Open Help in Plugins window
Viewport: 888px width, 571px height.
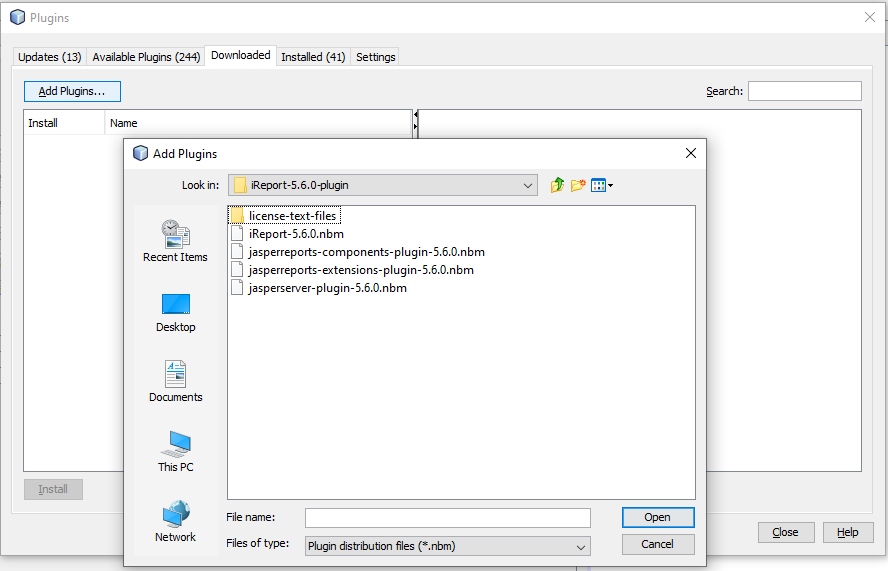848,532
